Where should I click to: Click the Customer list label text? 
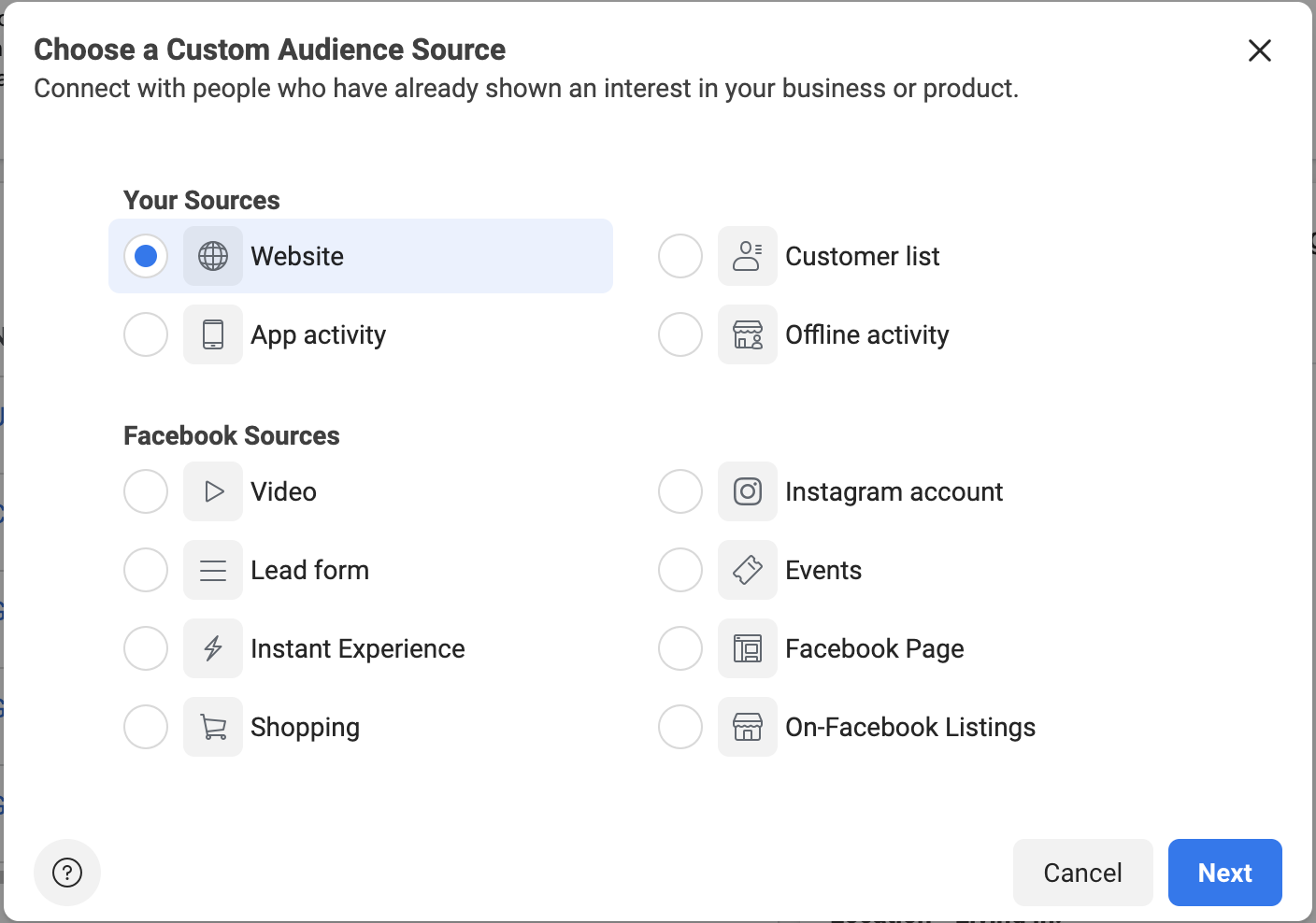[x=863, y=256]
